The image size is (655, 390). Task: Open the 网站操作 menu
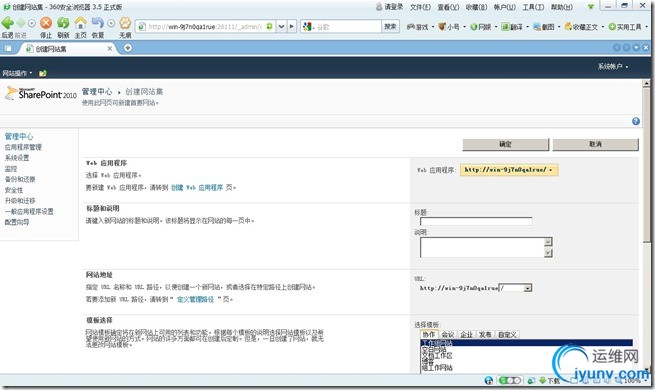tap(17, 73)
